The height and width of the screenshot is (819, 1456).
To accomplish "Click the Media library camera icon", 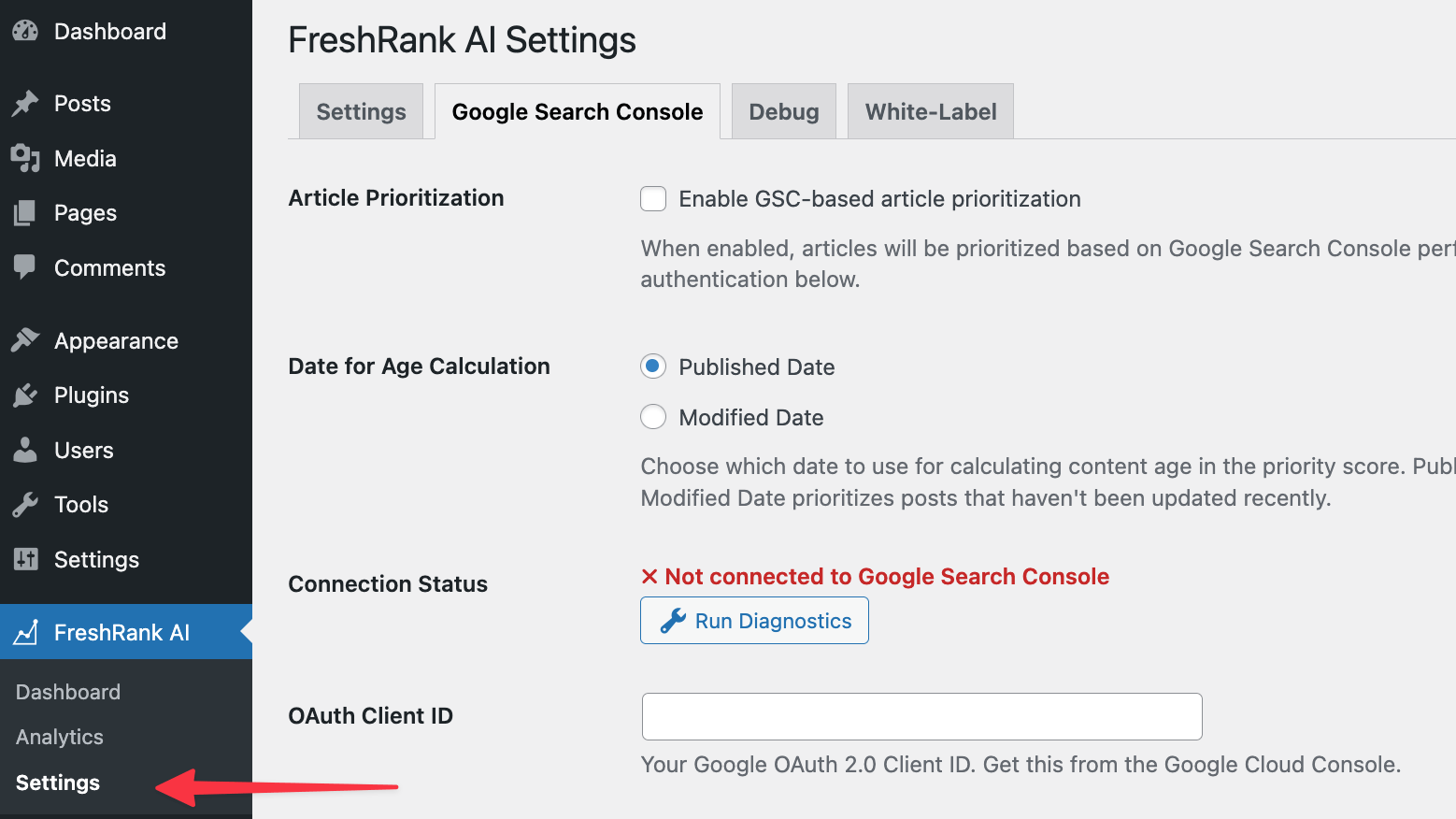I will (26, 158).
